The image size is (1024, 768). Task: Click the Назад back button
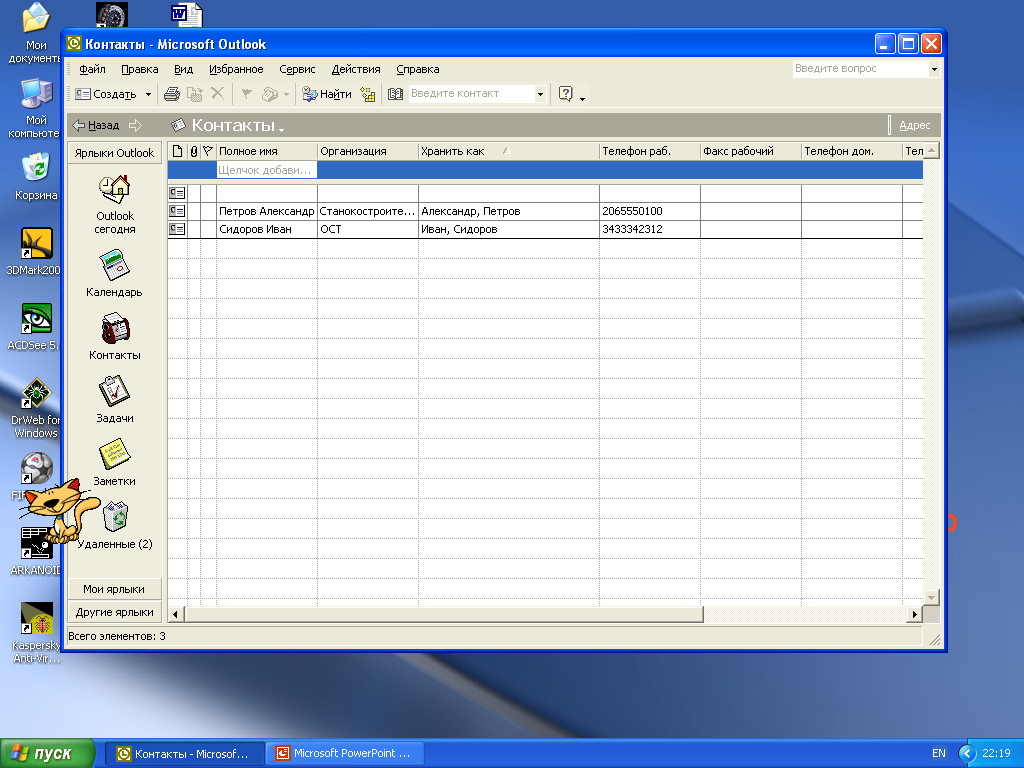coord(96,125)
